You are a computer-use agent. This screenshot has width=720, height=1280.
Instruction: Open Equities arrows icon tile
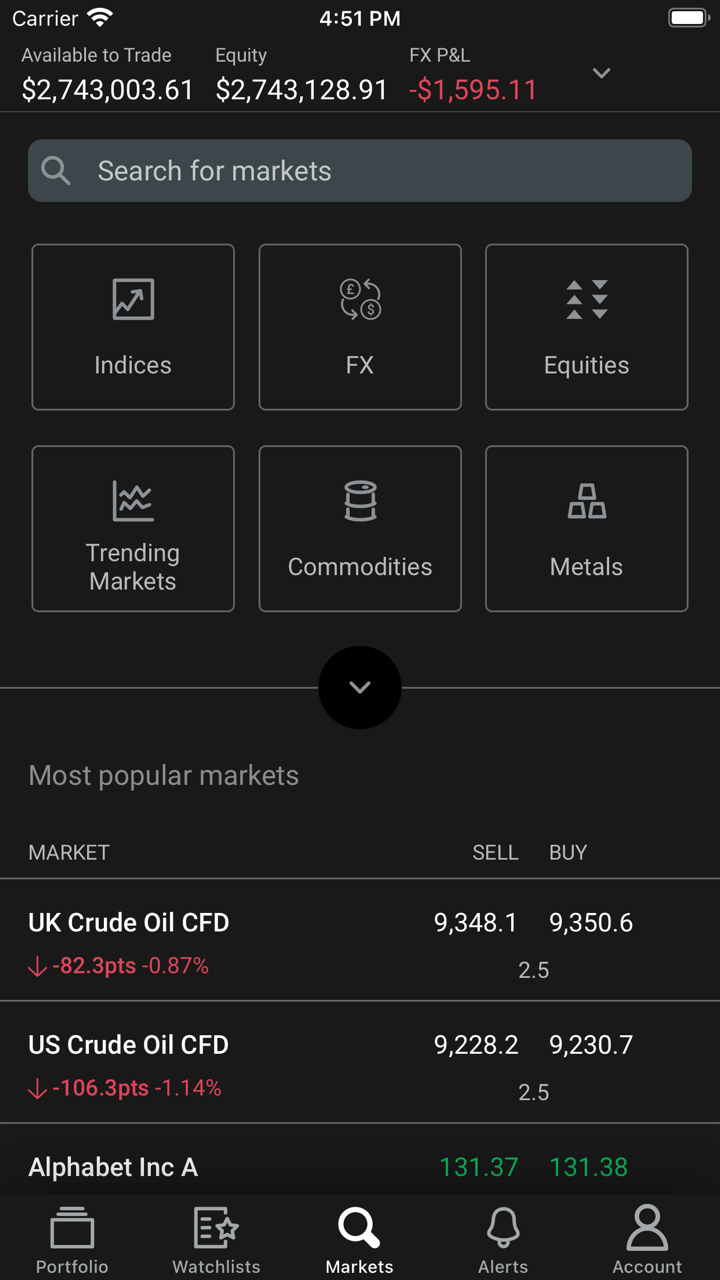coord(587,300)
